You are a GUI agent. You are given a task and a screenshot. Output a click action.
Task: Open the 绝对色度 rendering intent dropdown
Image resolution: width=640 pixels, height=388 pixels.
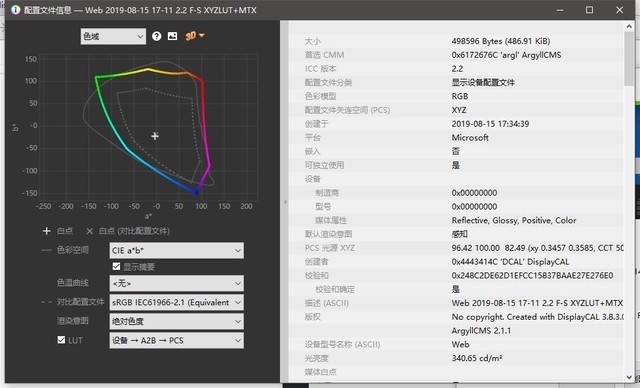point(176,321)
